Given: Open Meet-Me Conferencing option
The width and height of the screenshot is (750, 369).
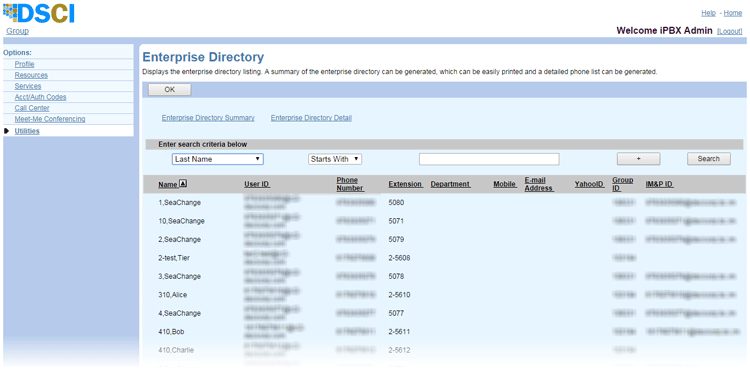Looking at the screenshot, I should point(50,119).
